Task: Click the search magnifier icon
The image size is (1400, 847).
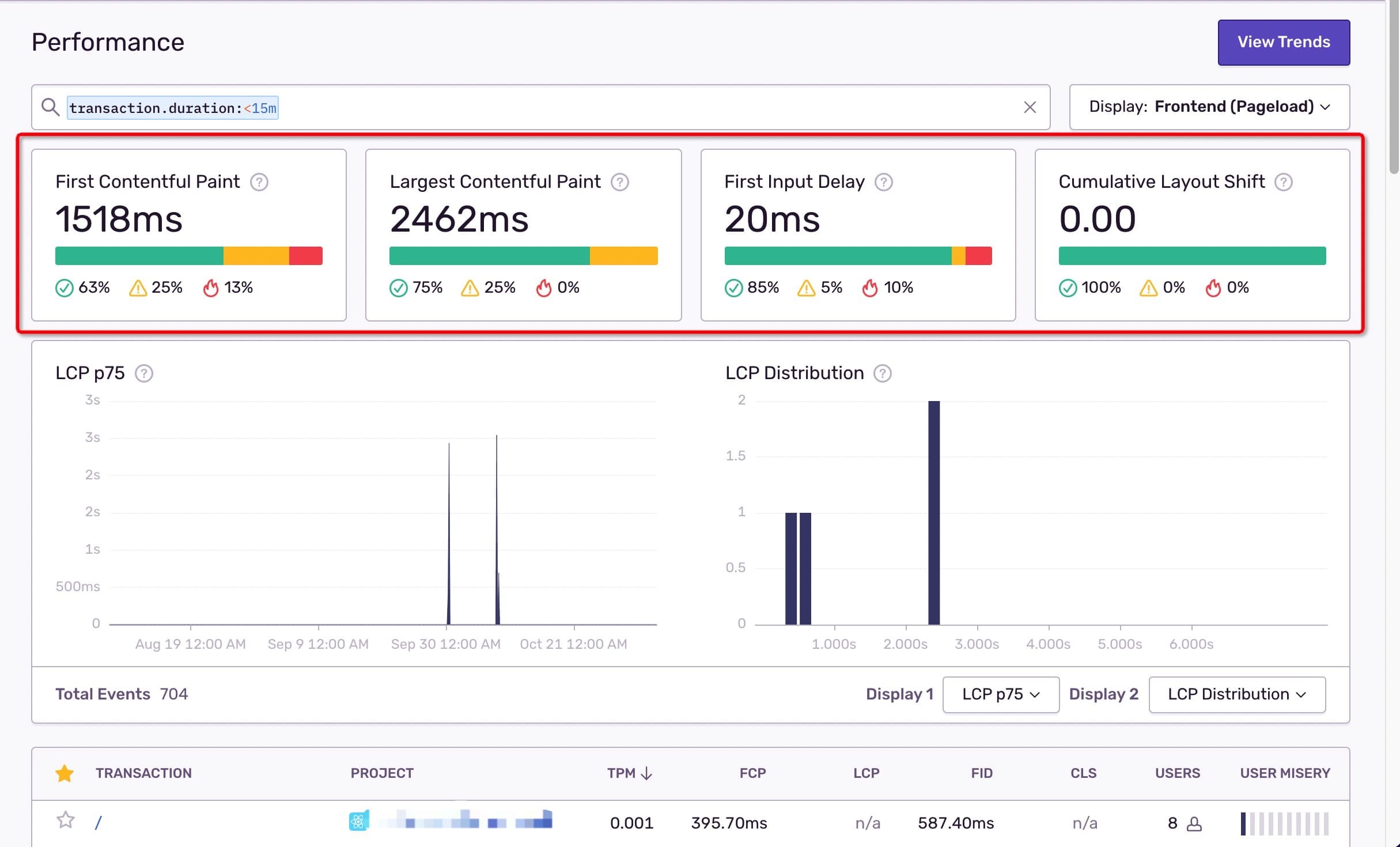Action: tap(51, 107)
